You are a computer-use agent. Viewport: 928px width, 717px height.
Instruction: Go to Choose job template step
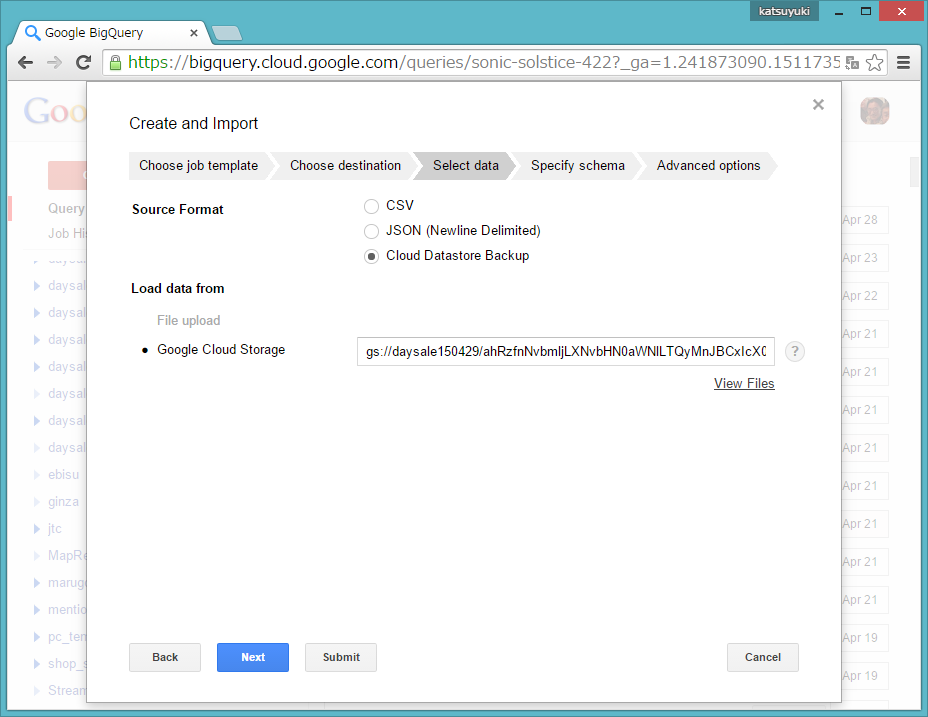point(199,166)
